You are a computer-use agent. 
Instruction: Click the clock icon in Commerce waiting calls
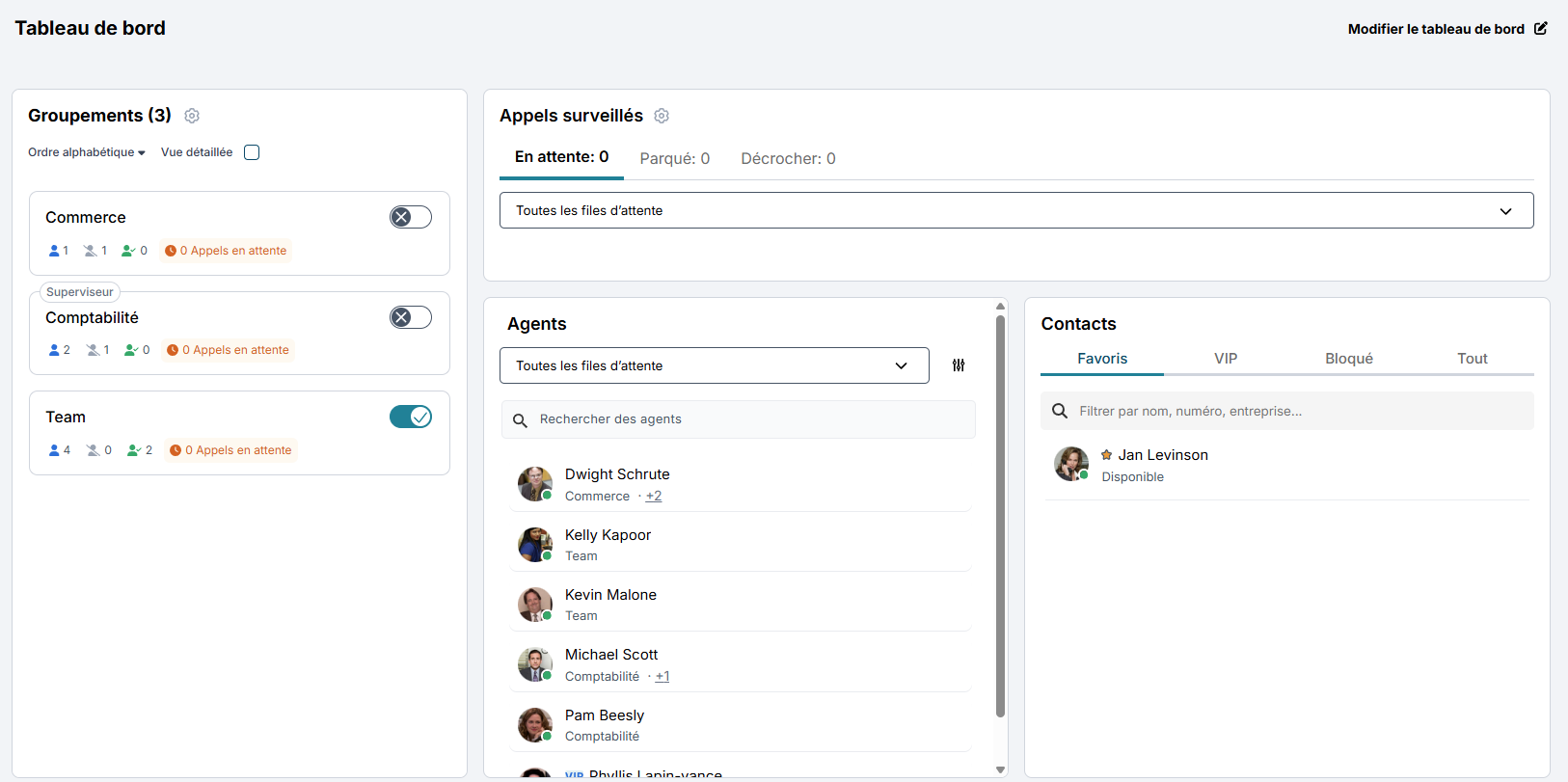coord(171,251)
